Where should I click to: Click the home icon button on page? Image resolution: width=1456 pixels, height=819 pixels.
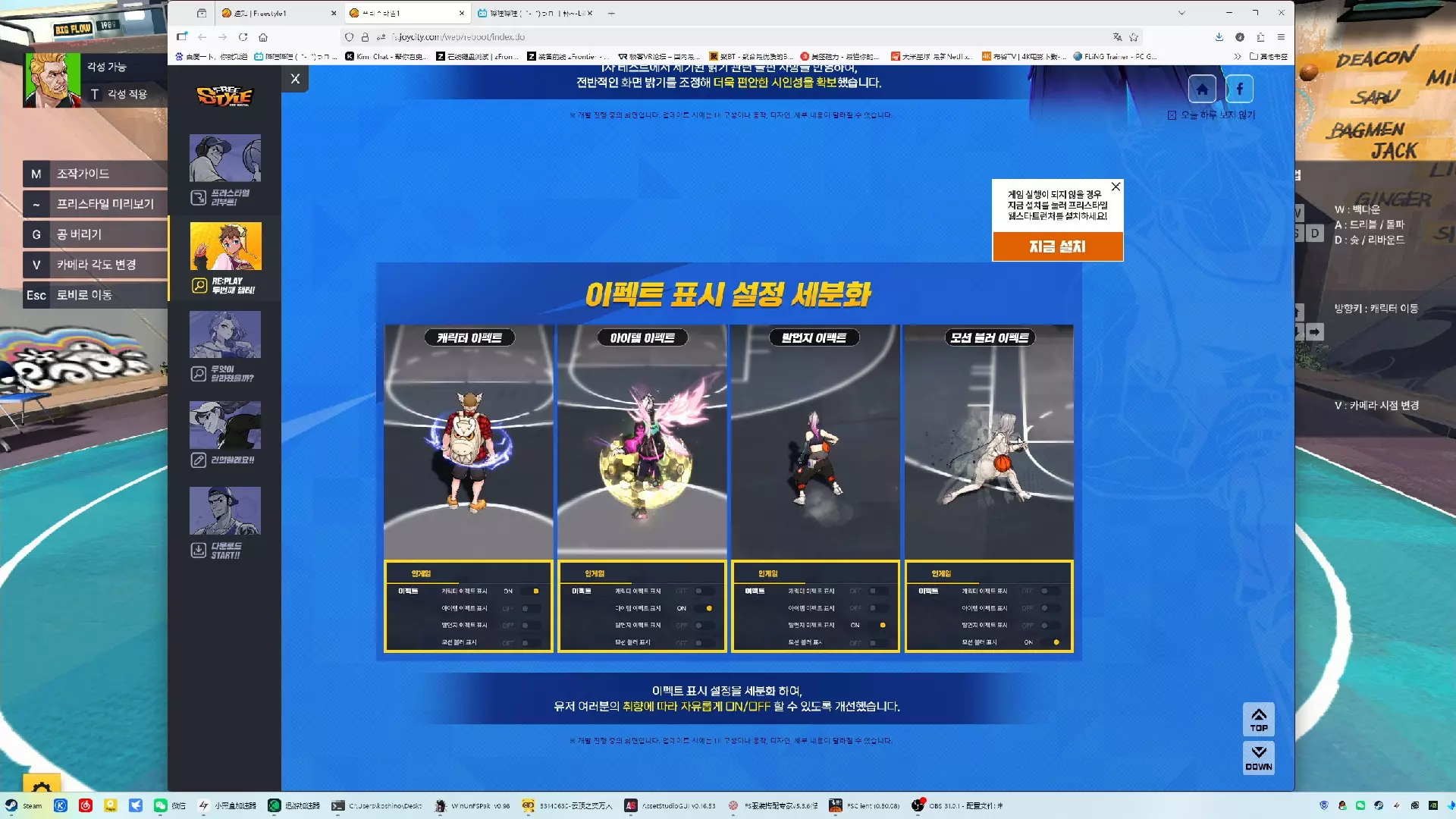[x=1202, y=89]
